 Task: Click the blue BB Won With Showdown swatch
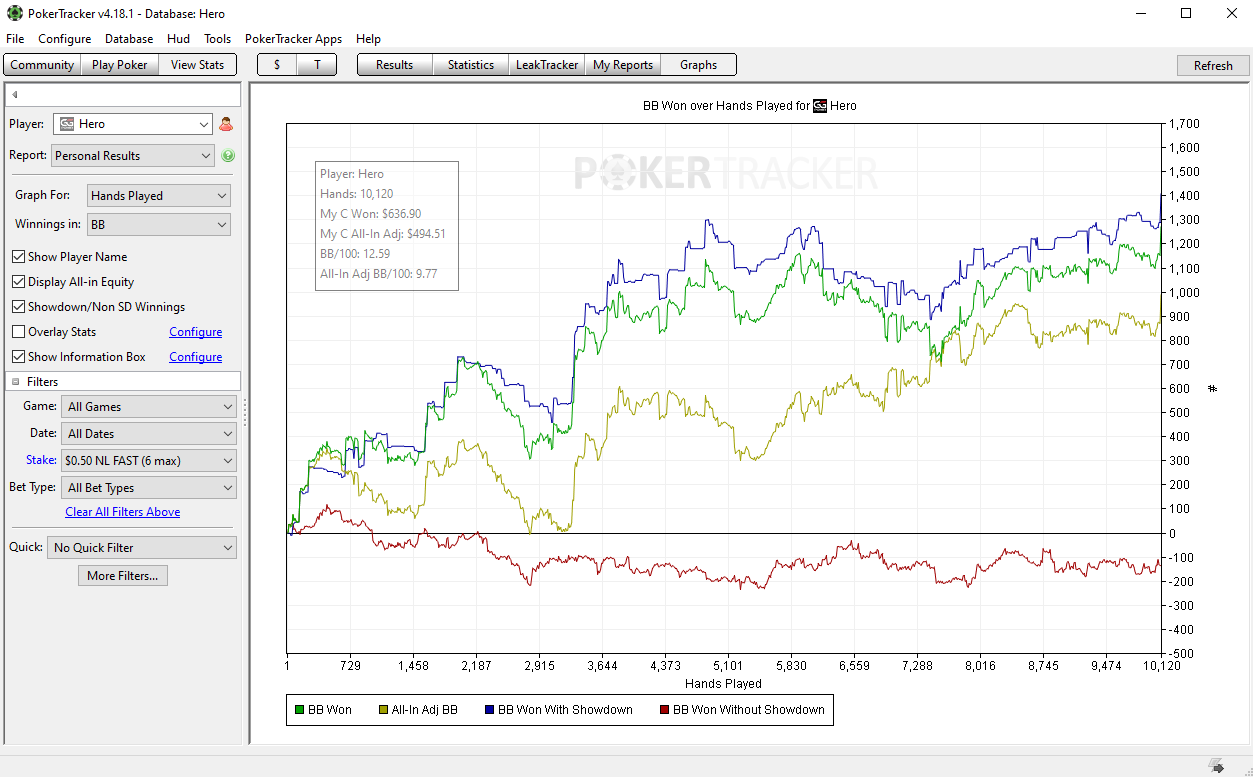pyautogui.click(x=488, y=710)
